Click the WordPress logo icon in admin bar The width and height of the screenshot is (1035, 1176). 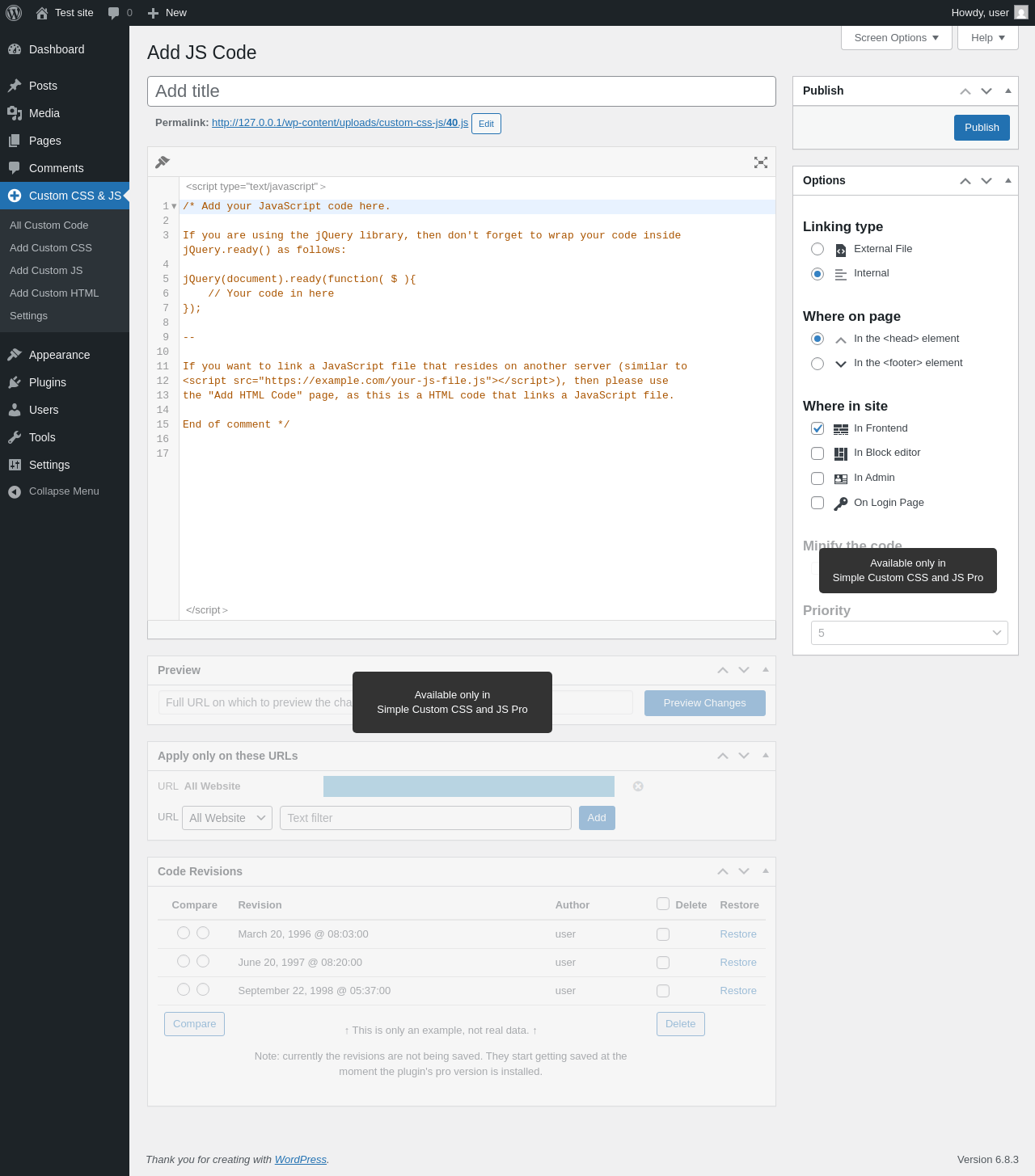point(14,13)
